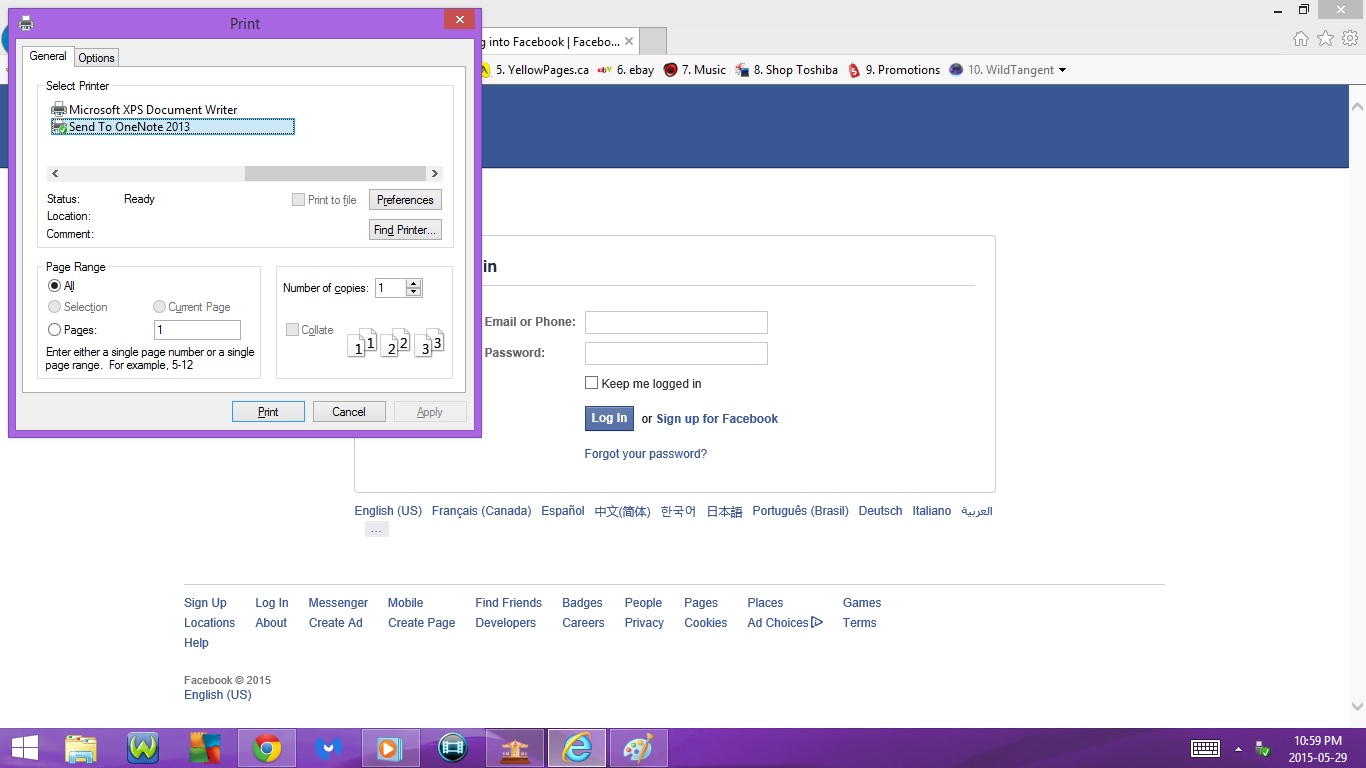
Task: Open Music favorites bar shortcut
Action: (695, 70)
